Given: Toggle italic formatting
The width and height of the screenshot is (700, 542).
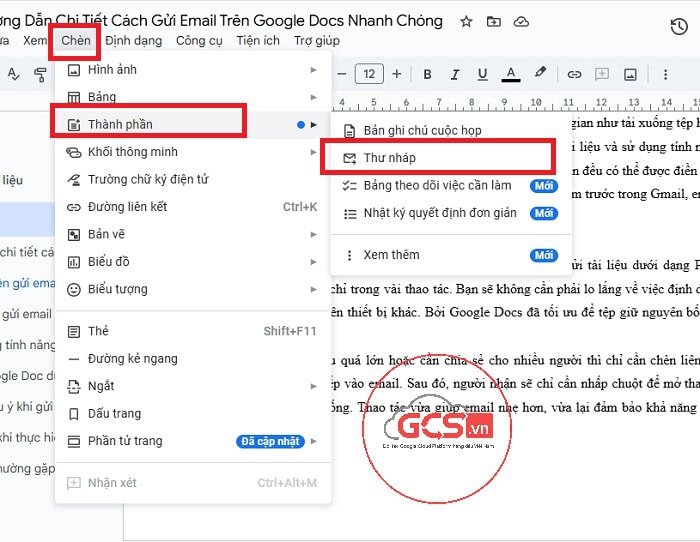Looking at the screenshot, I should point(454,74).
